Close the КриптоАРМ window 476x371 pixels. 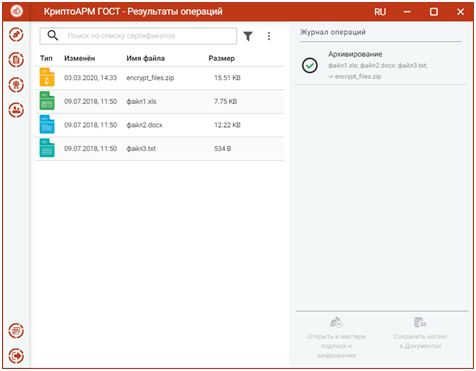460,12
